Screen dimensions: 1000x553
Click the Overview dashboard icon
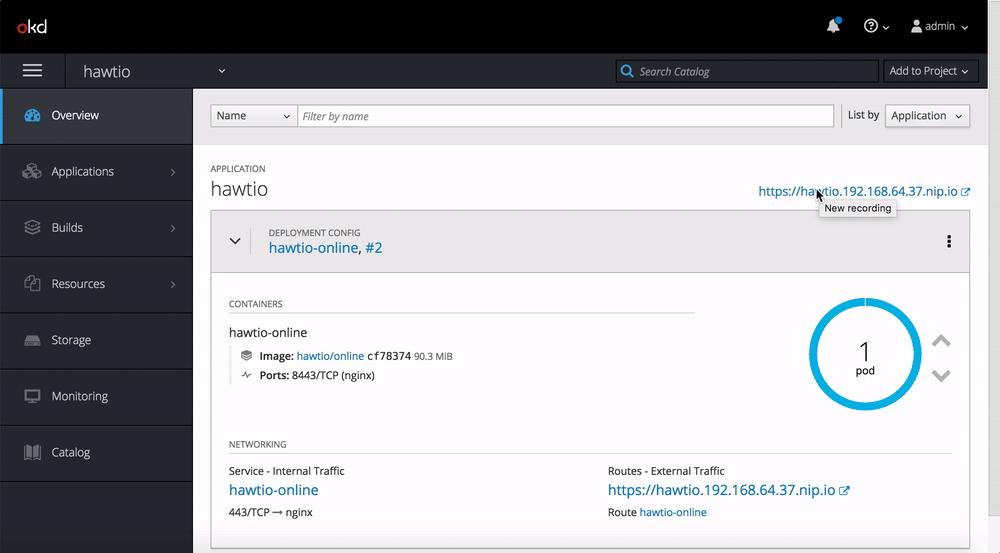(33, 115)
